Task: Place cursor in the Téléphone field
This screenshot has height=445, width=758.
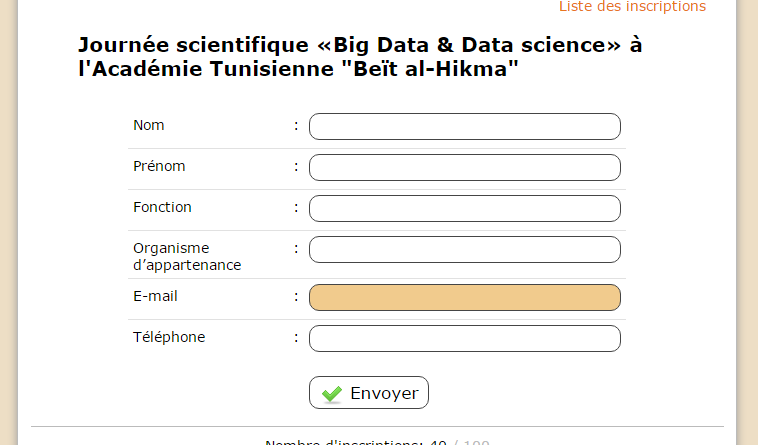Action: click(x=465, y=339)
